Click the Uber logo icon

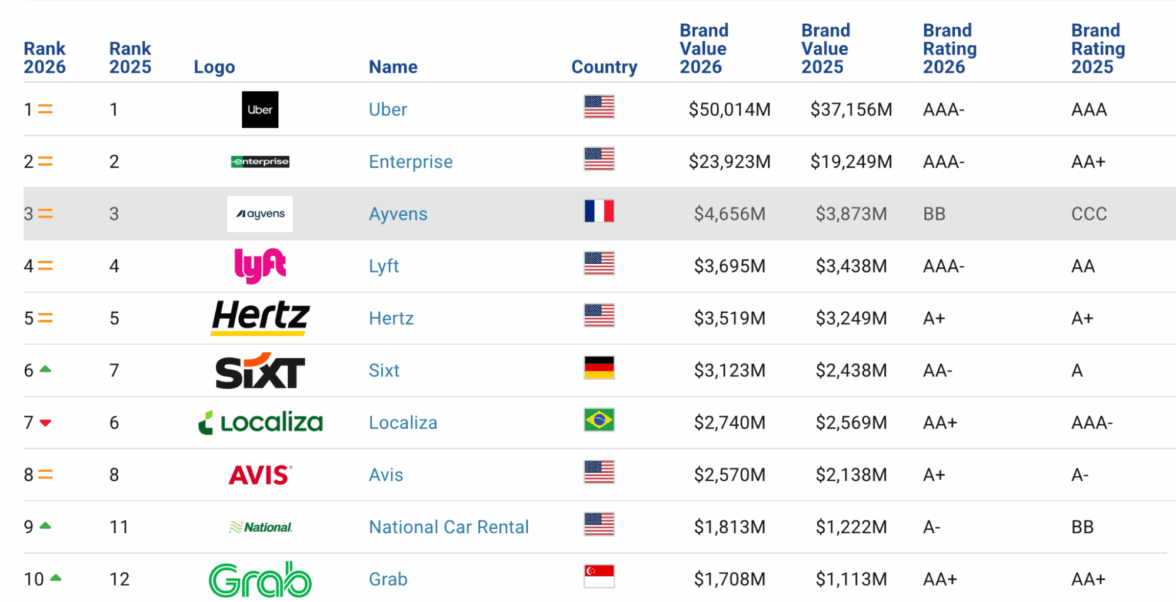pos(260,109)
